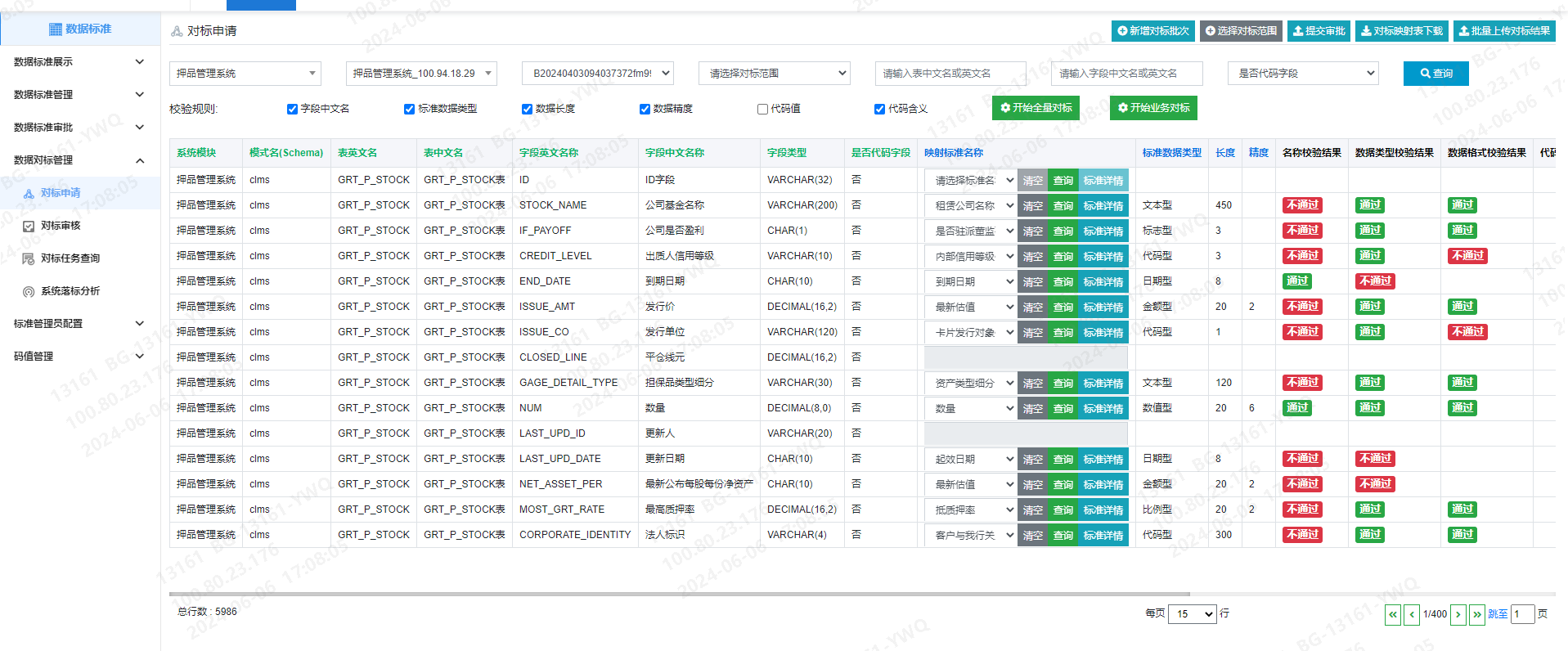1568x651 pixels.
Task: Click the 对标申请 page title icon
Action: point(177,31)
